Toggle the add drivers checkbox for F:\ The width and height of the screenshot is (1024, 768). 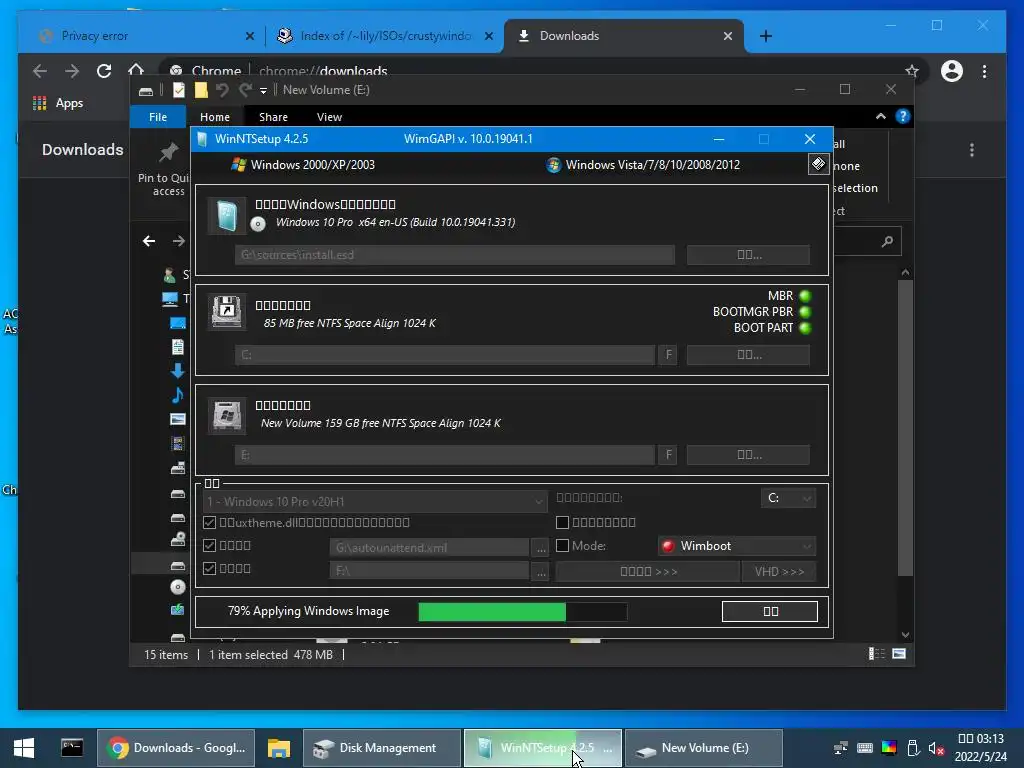(210, 568)
